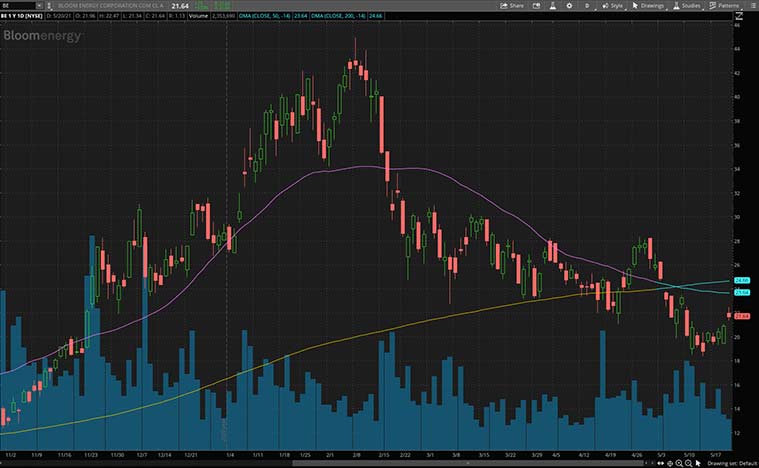Viewport: 759px width, 468px height.
Task: Open the Patterns menu
Action: 725,5
